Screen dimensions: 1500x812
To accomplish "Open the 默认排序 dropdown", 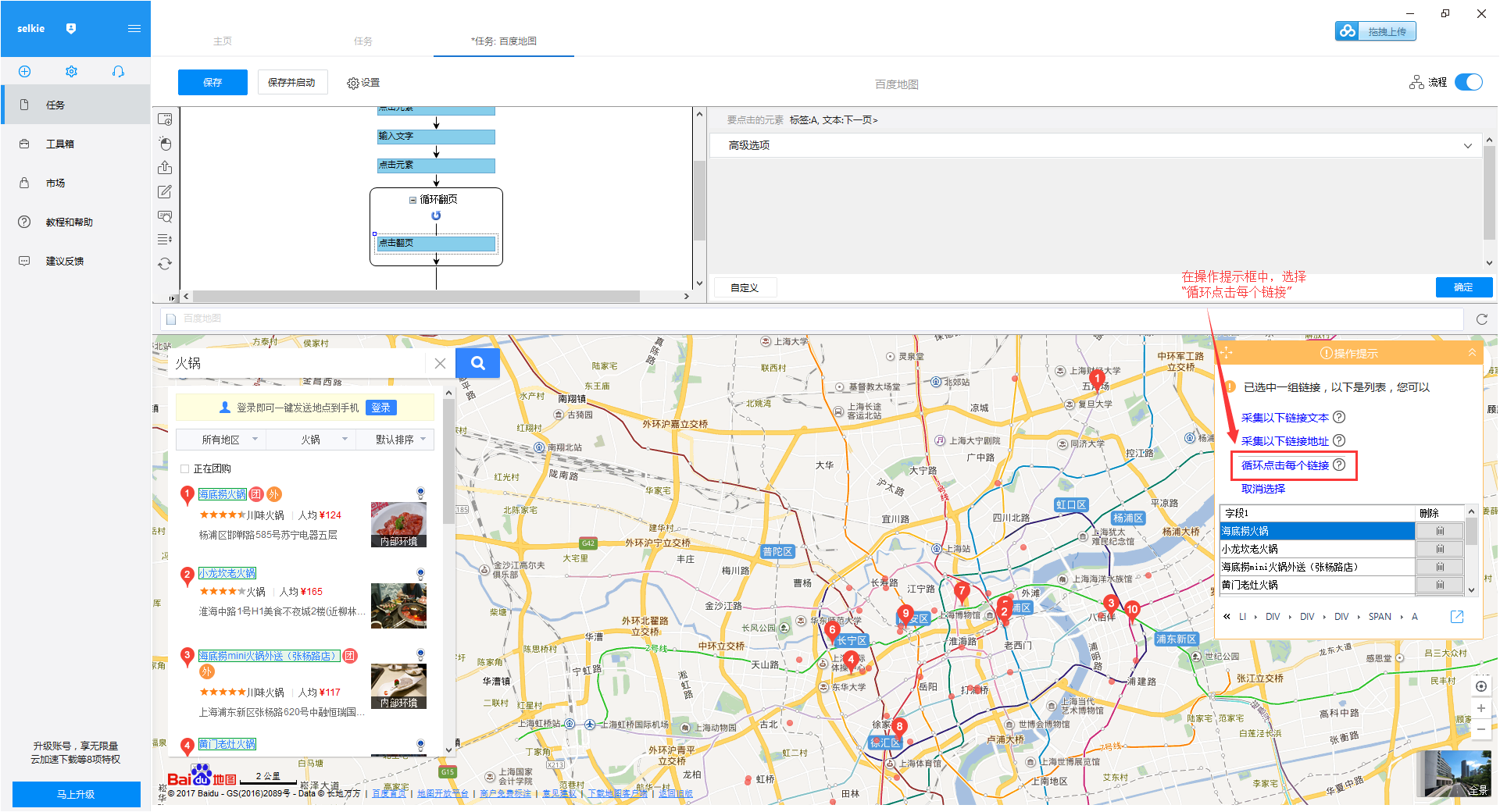I will tap(395, 440).
